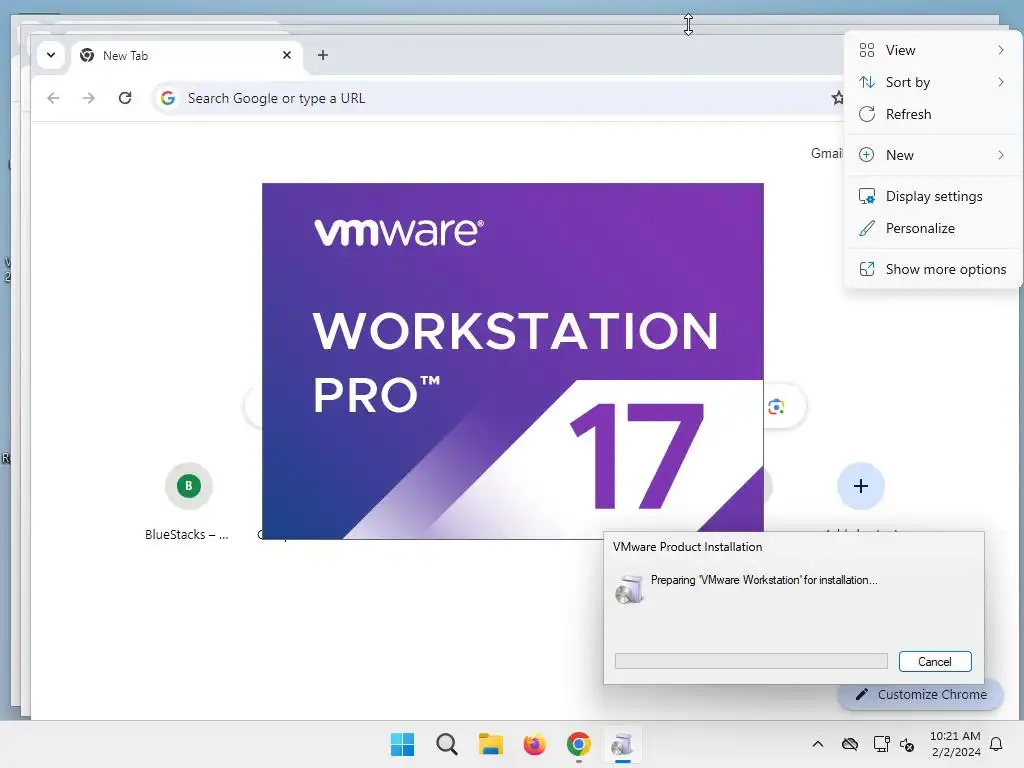Close the New Tab tab

pos(287,56)
